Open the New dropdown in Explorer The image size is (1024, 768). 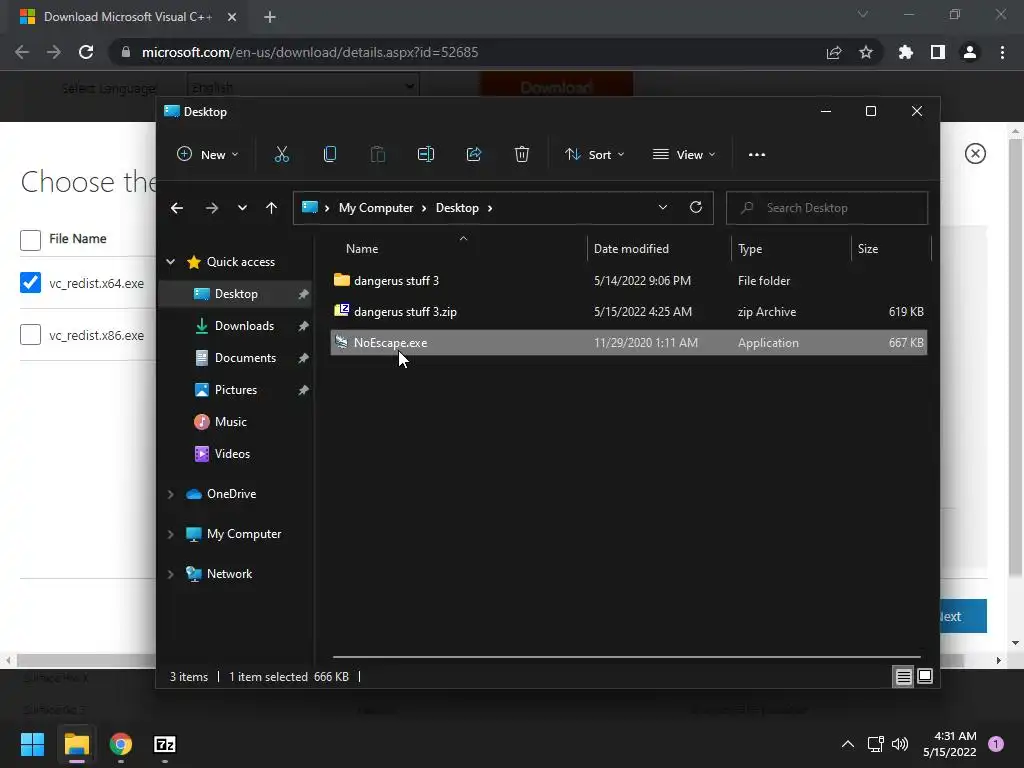(208, 155)
